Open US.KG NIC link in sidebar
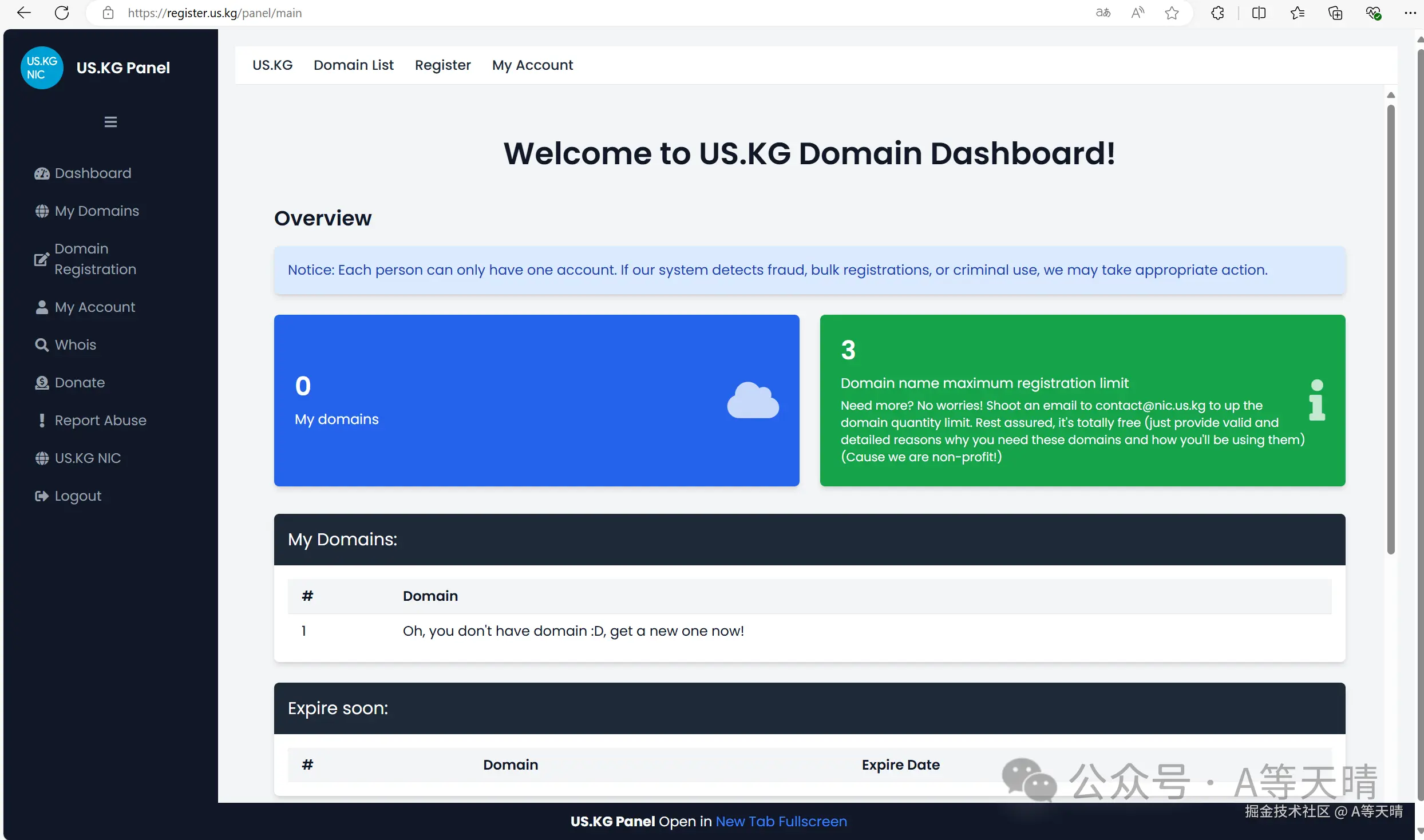Image resolution: width=1424 pixels, height=840 pixels. coord(88,458)
